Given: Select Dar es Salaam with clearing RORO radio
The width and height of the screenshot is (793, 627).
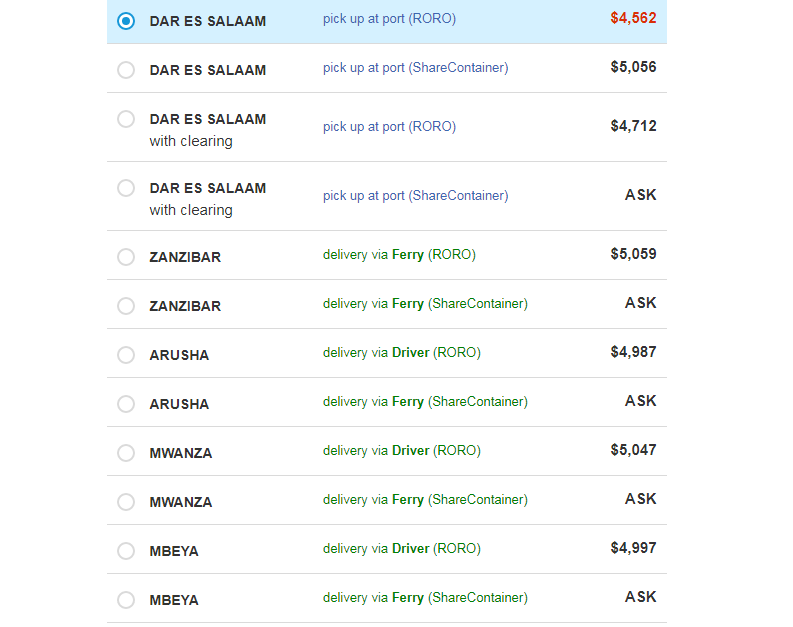Looking at the screenshot, I should (x=126, y=119).
